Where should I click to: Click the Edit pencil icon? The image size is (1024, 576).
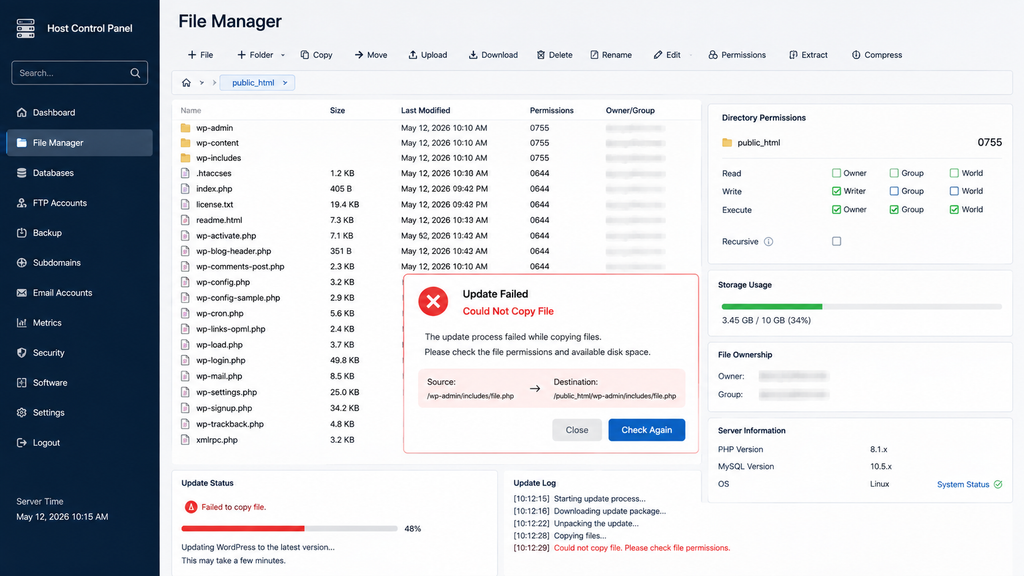(x=658, y=55)
